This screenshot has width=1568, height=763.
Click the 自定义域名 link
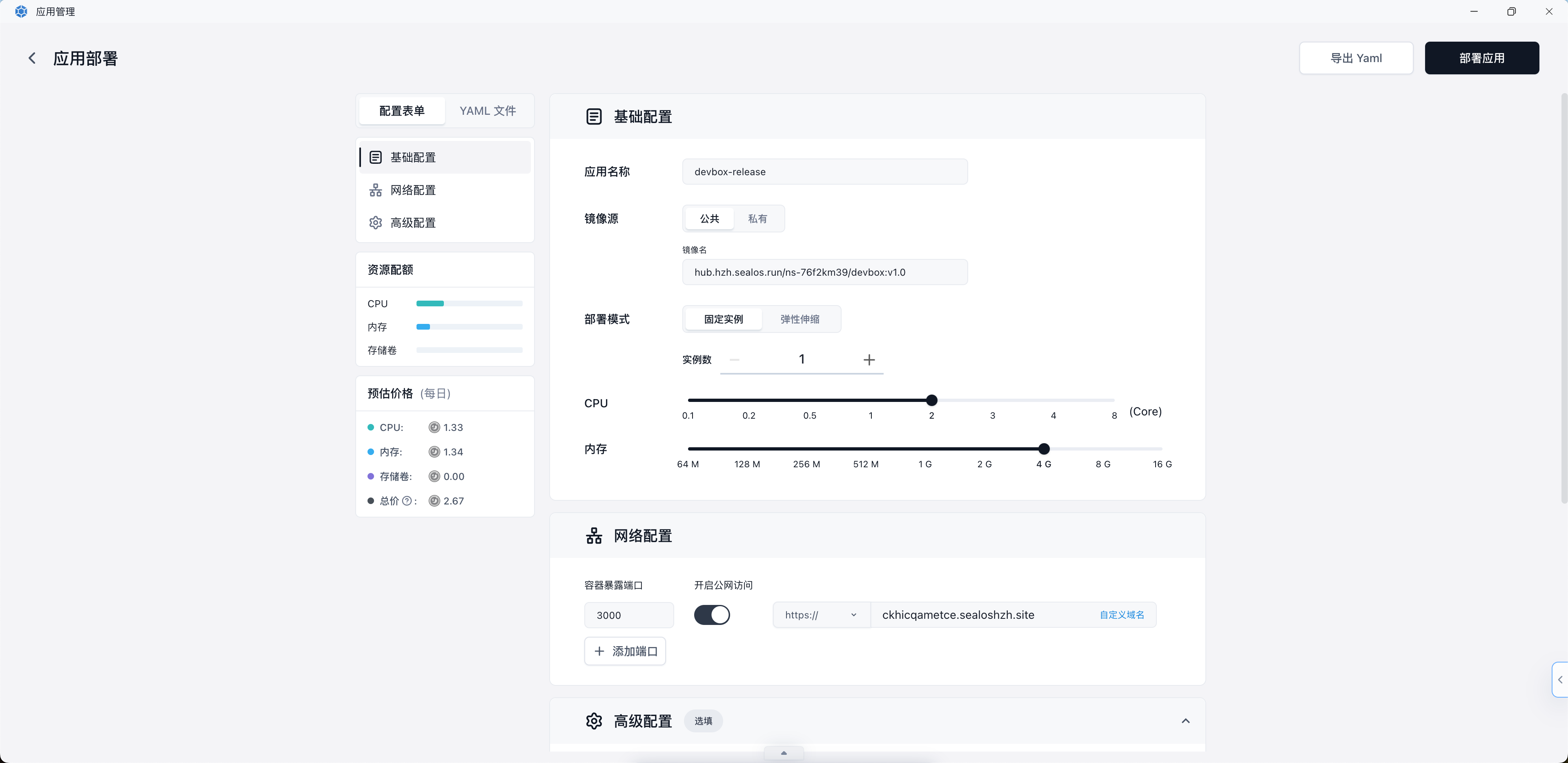pyautogui.click(x=1122, y=615)
